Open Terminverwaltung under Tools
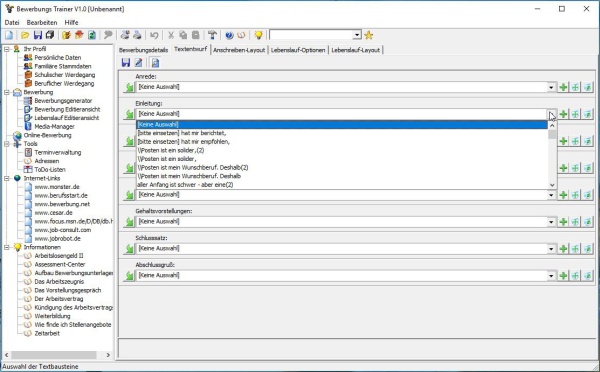Image resolution: width=600 pixels, height=372 pixels. point(58,152)
